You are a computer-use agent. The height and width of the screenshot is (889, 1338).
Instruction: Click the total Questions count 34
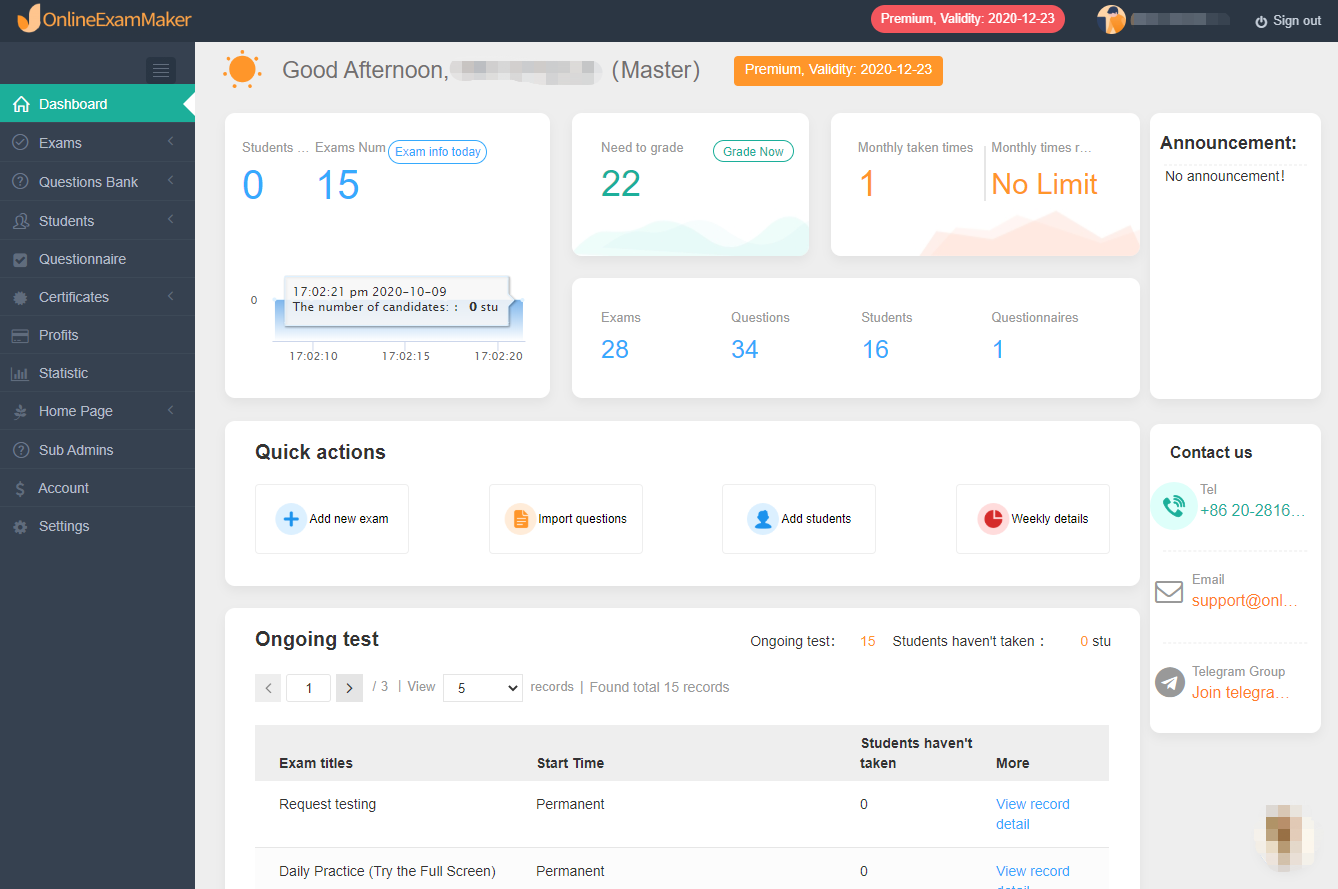[x=745, y=349]
